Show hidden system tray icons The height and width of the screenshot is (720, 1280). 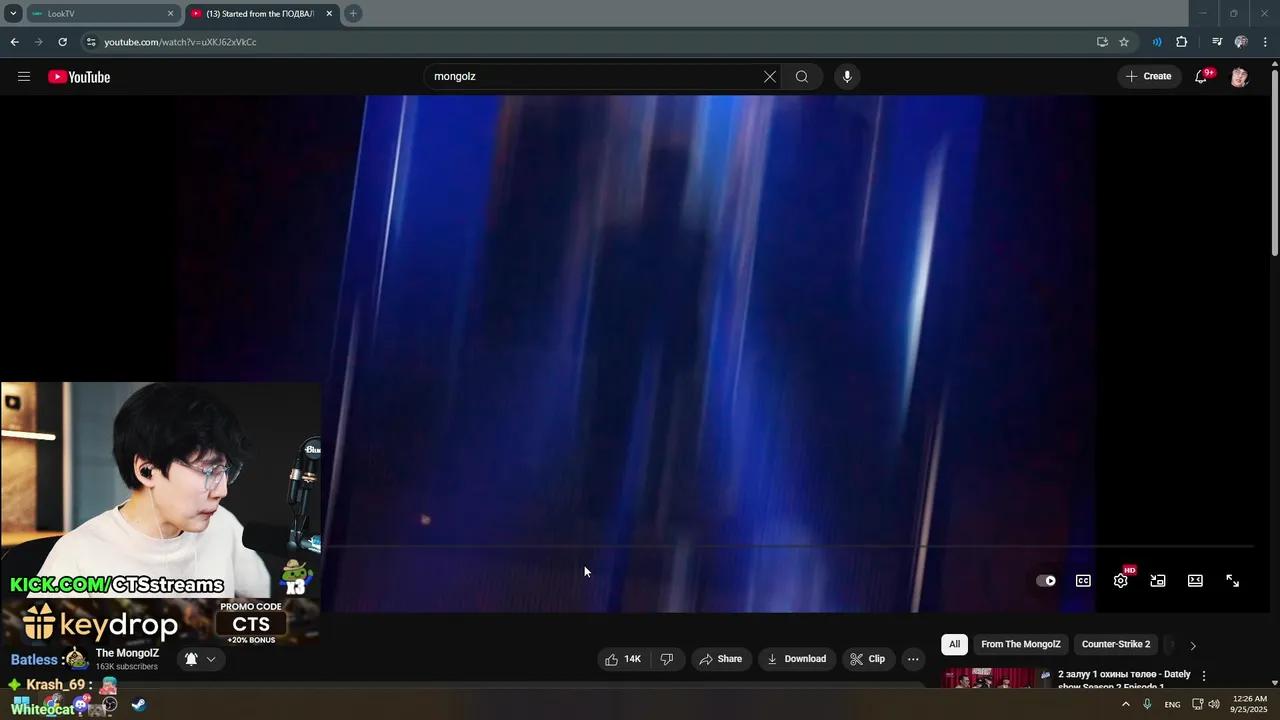pos(1125,705)
